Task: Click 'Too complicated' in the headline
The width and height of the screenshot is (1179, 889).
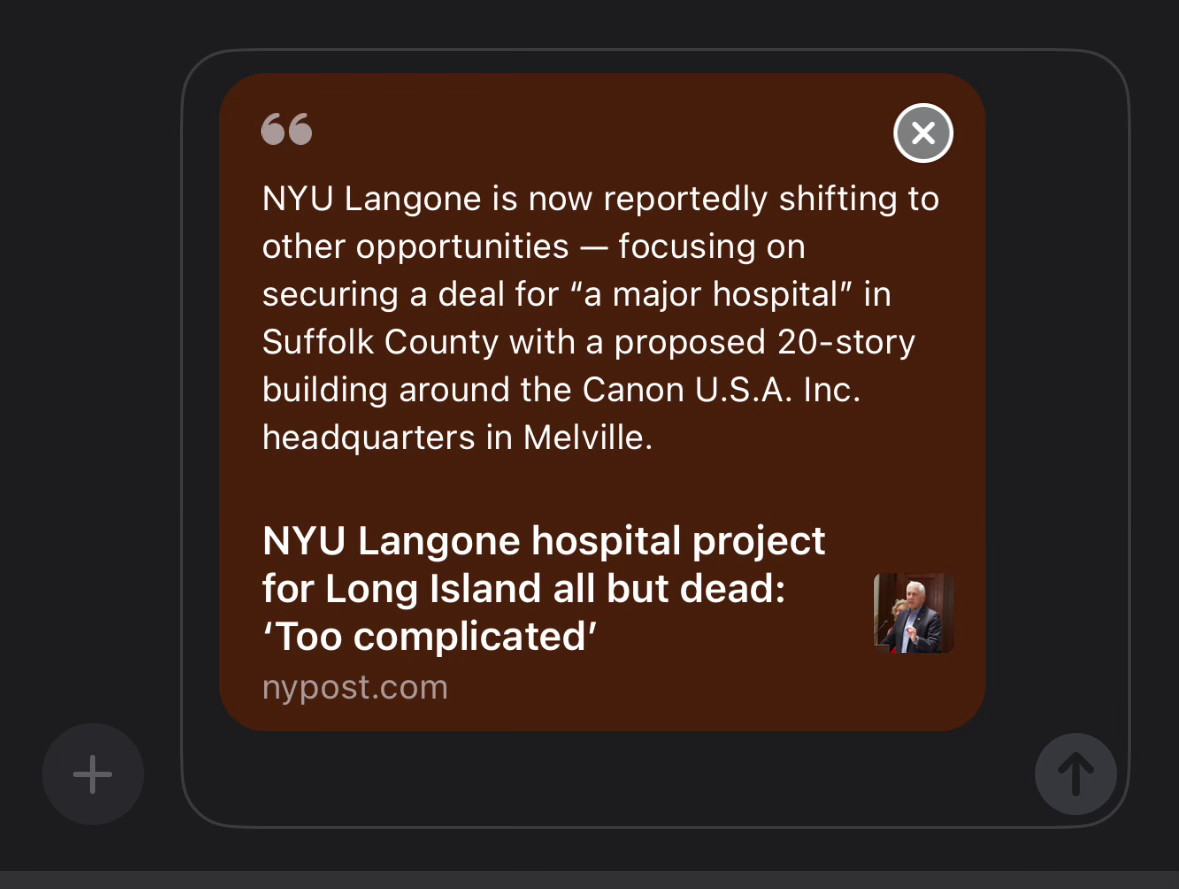Action: [429, 636]
